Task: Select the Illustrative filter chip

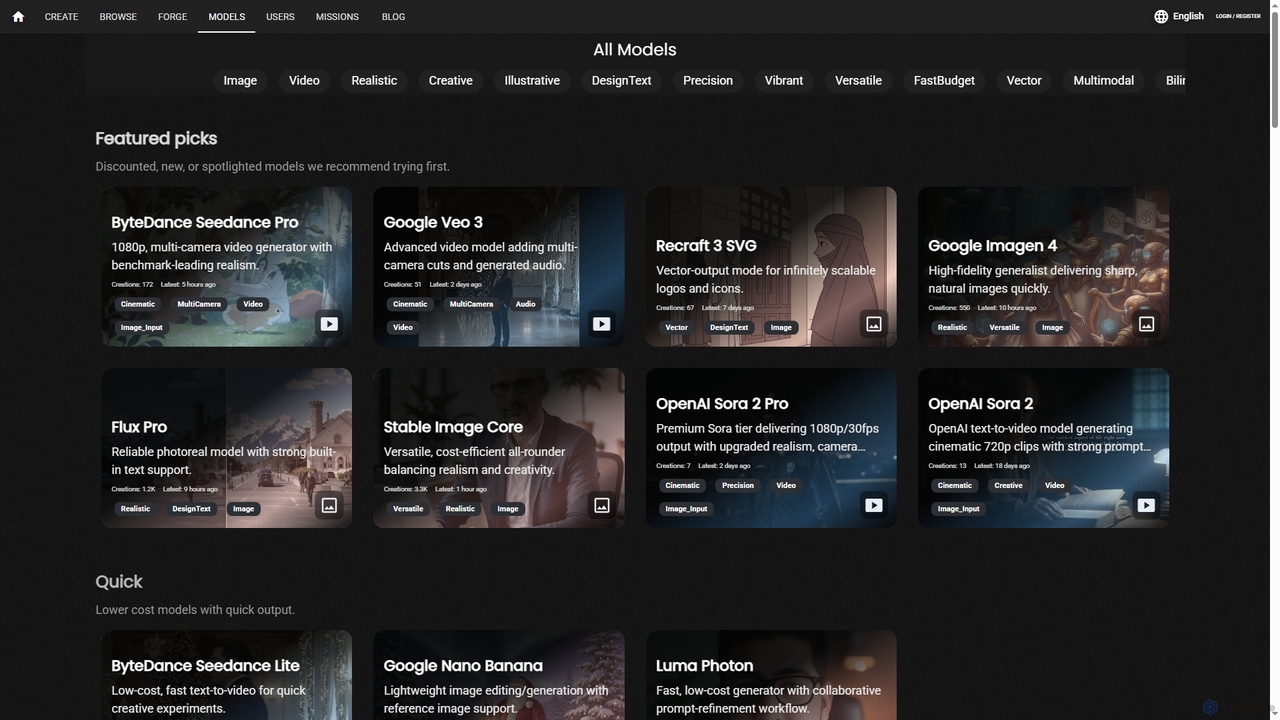Action: coord(532,81)
